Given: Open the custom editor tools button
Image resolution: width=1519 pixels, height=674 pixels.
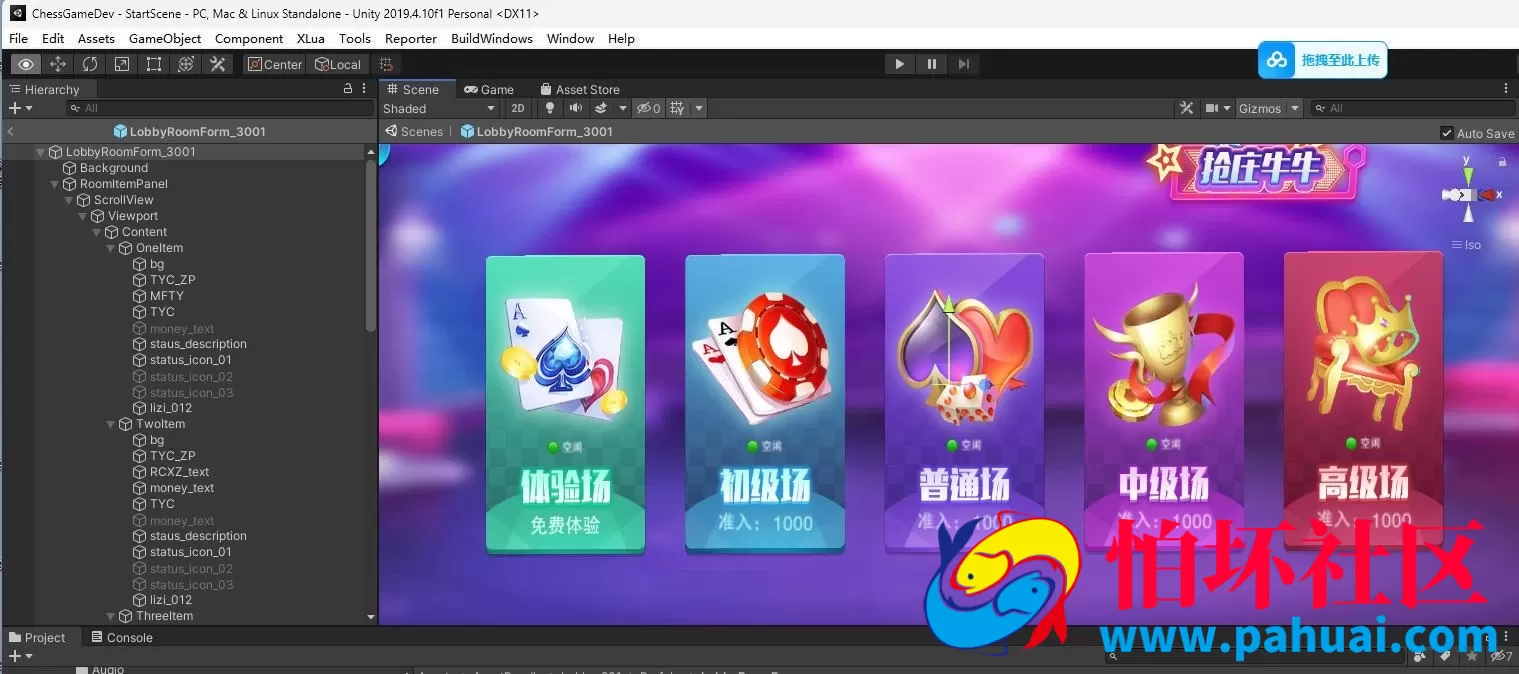Looking at the screenshot, I should coord(217,64).
